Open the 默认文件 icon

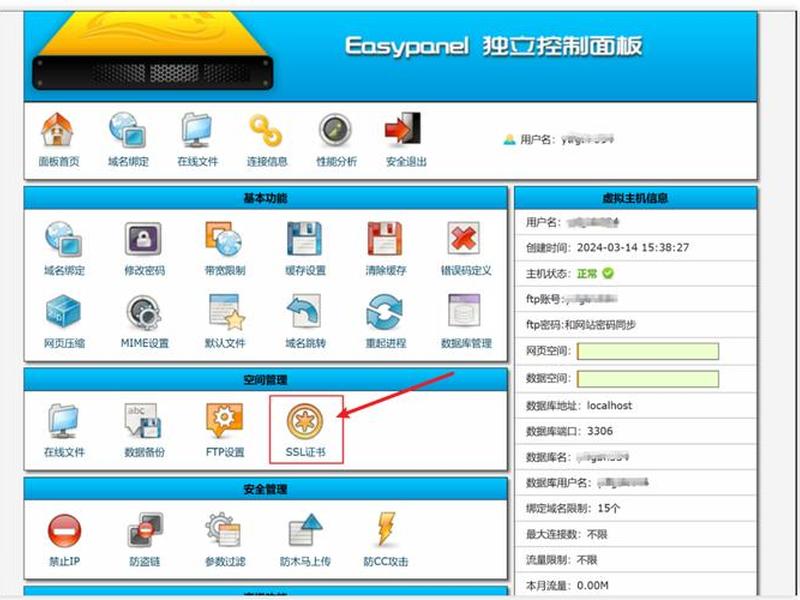[227, 312]
